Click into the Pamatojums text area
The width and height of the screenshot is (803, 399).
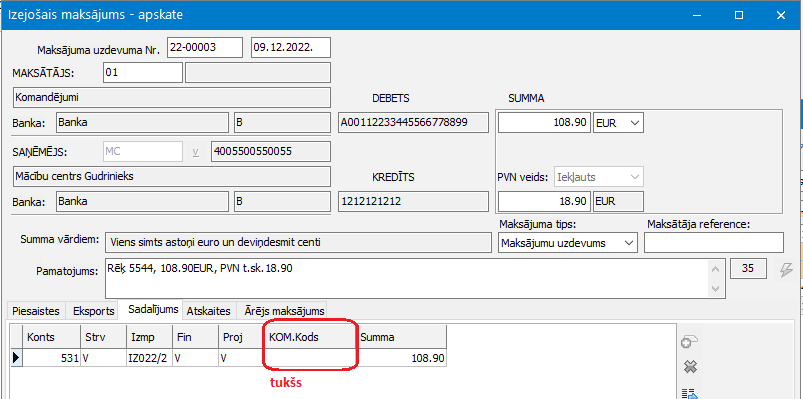tap(407, 279)
